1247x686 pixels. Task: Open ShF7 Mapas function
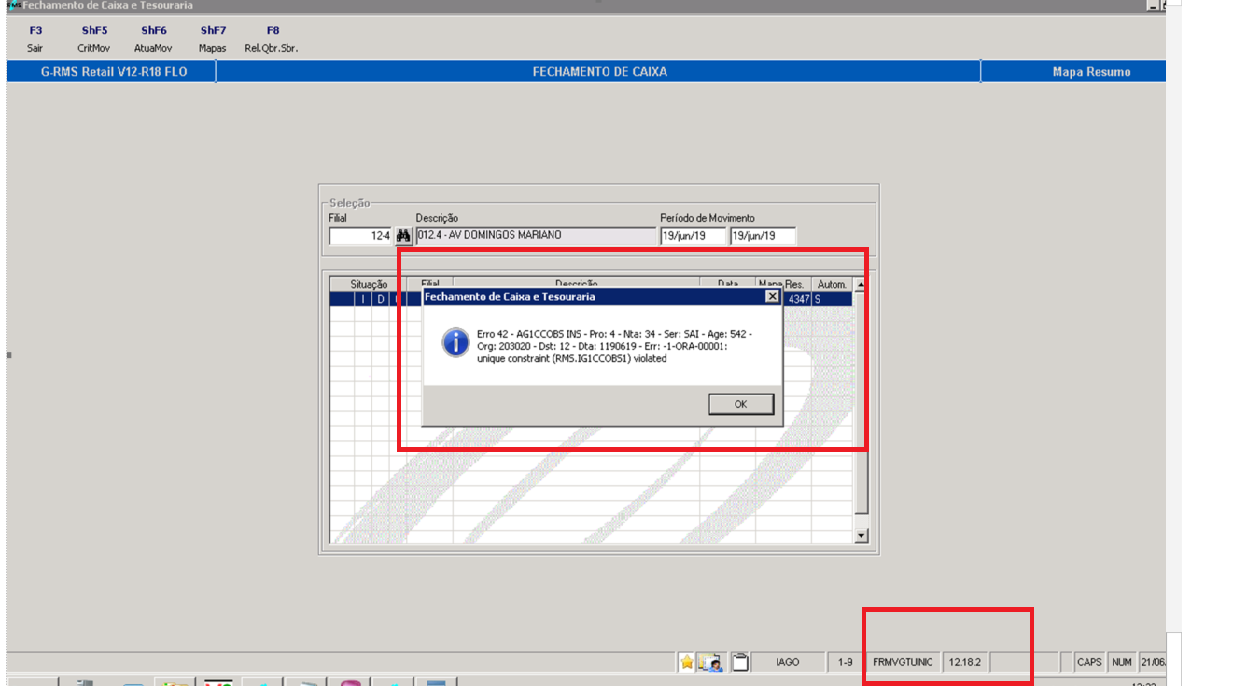click(x=213, y=39)
